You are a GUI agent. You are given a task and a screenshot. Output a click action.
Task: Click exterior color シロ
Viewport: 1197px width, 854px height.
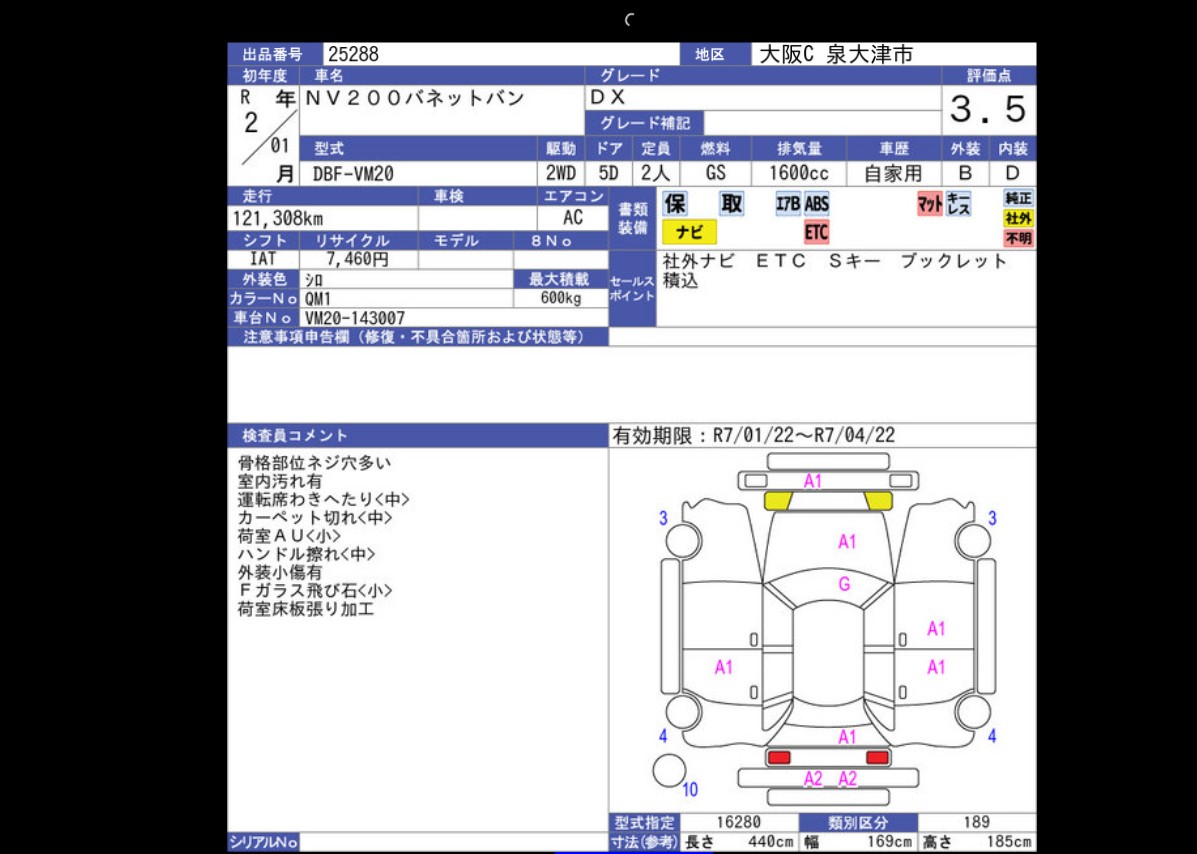pyautogui.click(x=314, y=279)
